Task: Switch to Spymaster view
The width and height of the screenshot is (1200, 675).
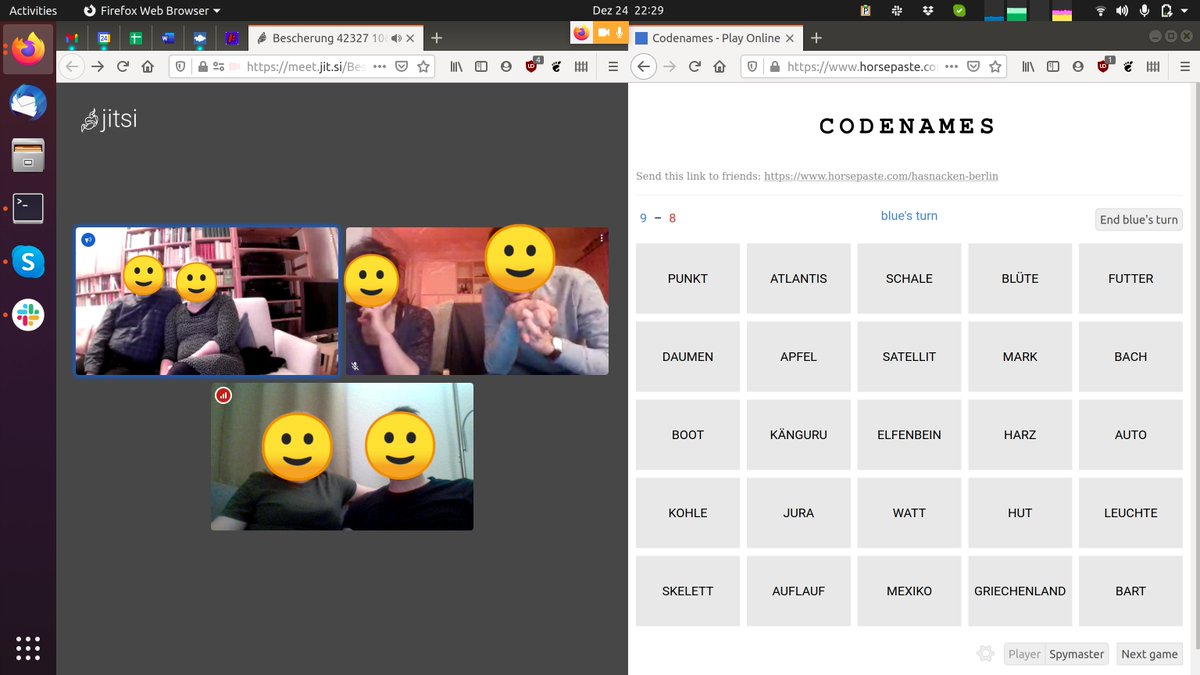Action: (x=1076, y=654)
